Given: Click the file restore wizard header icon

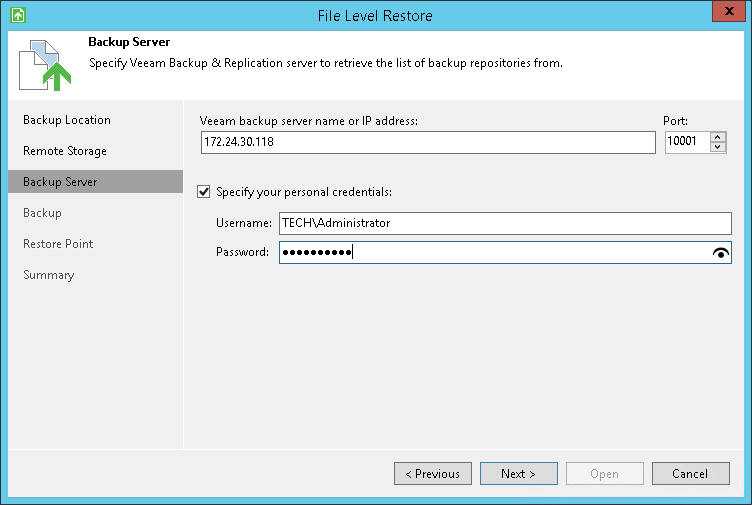Looking at the screenshot, I should coord(45,66).
